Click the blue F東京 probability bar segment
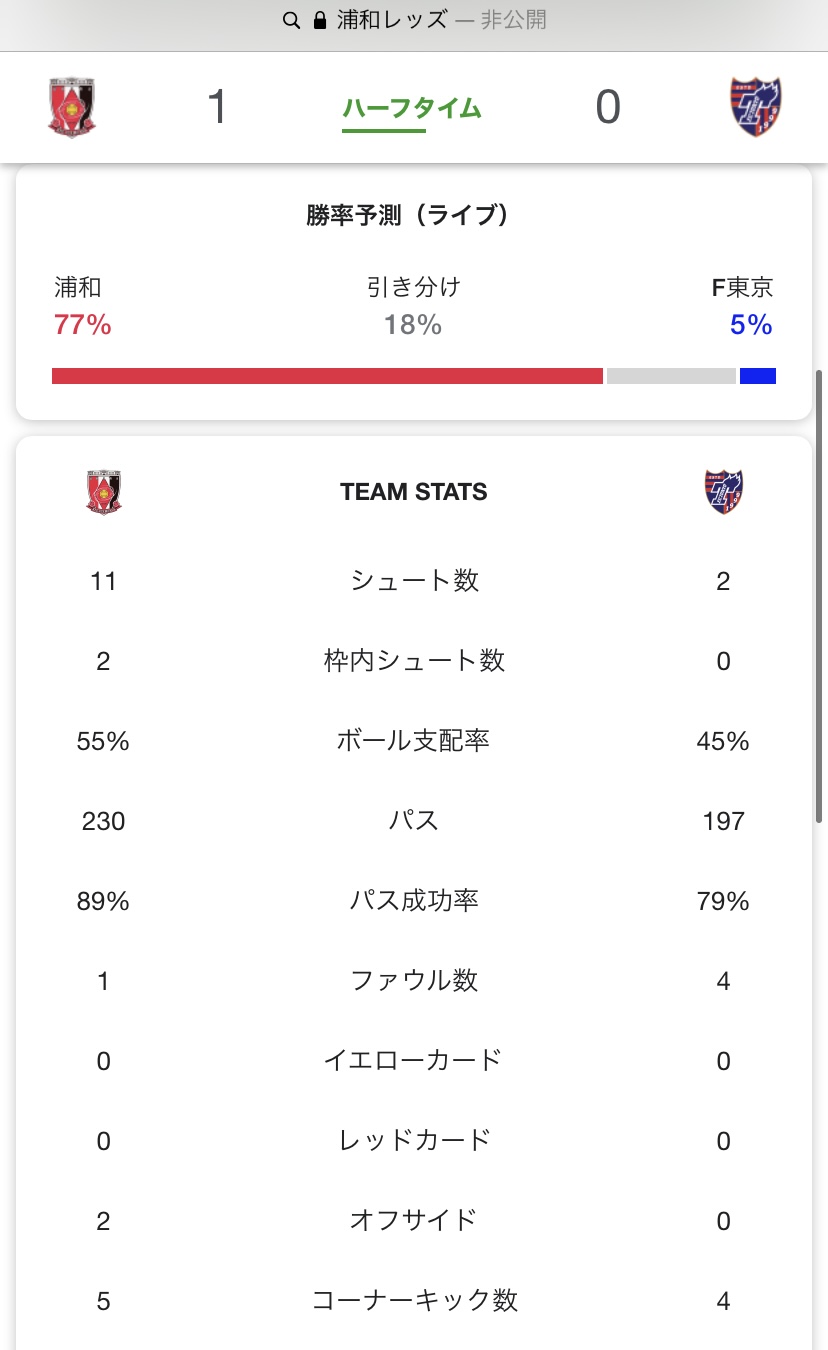Image resolution: width=828 pixels, height=1350 pixels. point(758,376)
